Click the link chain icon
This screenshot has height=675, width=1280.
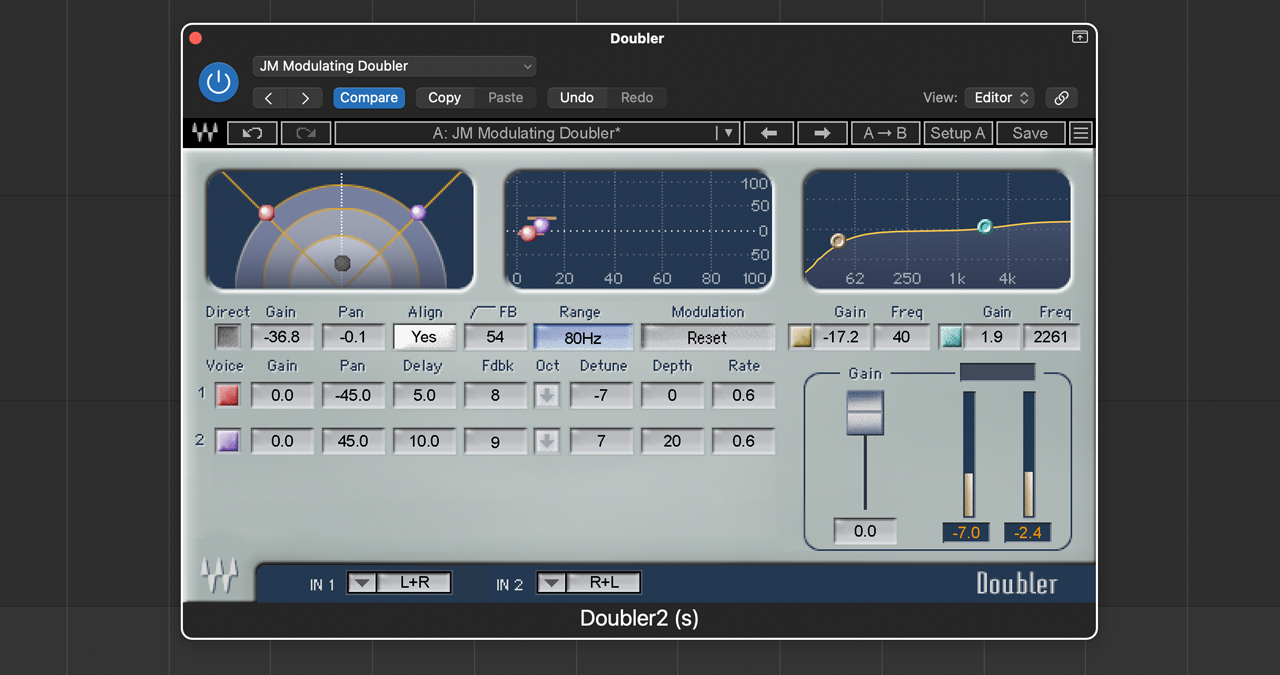[1061, 98]
